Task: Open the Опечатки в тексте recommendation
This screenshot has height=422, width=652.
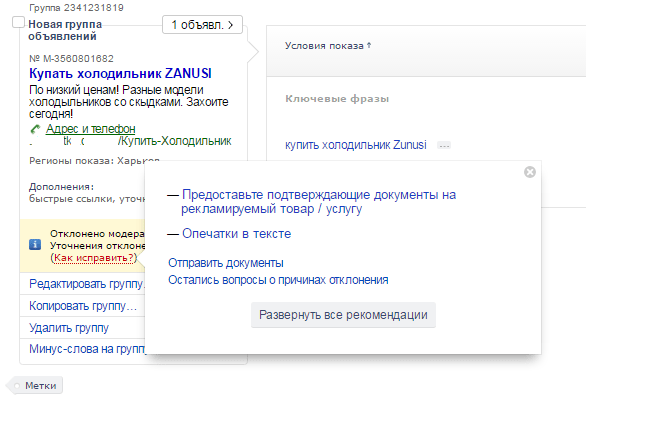Action: [x=237, y=234]
